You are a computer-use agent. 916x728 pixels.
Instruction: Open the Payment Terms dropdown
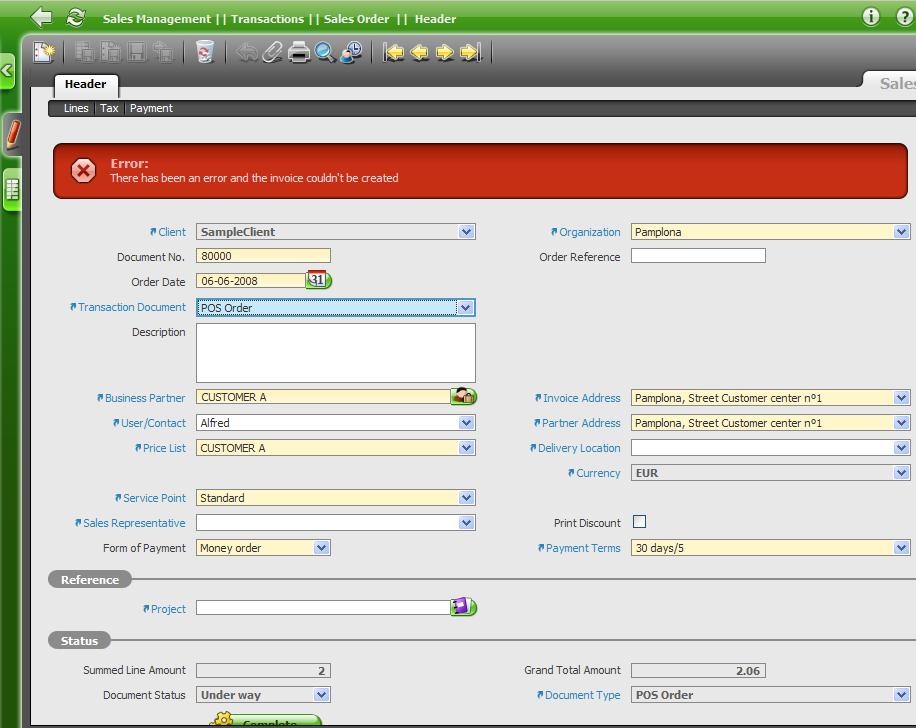pos(901,548)
